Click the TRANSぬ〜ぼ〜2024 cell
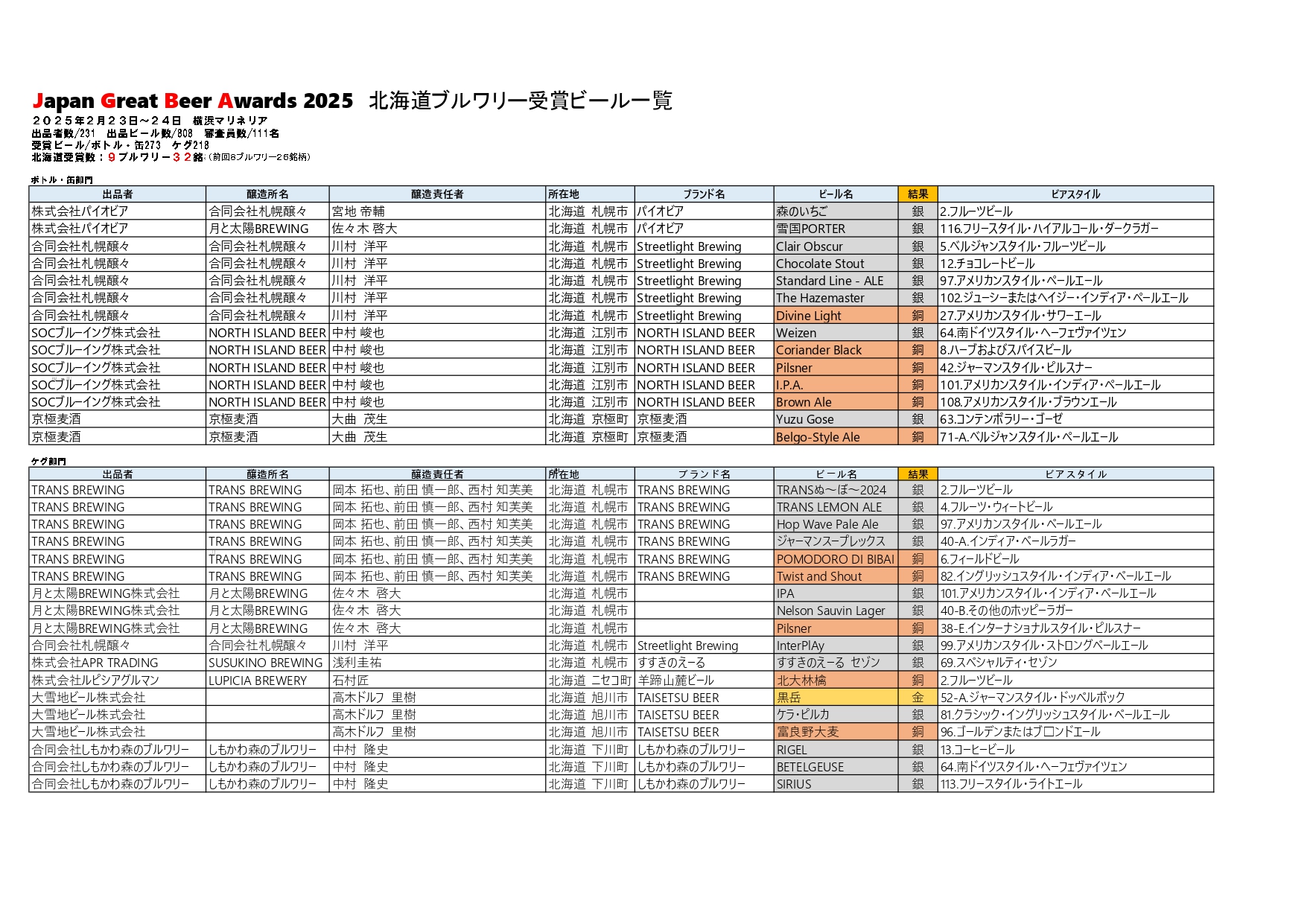The height and width of the screenshot is (924, 1307). (x=836, y=490)
